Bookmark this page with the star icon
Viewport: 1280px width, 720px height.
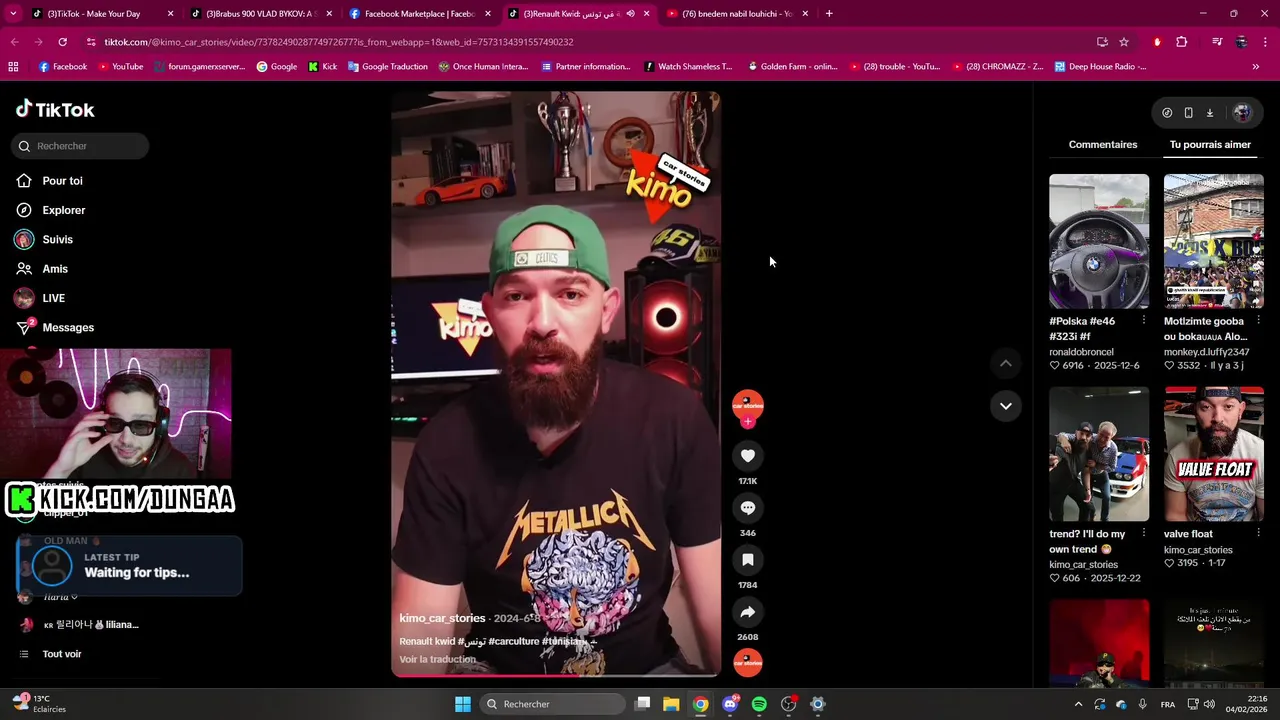coord(1124,42)
